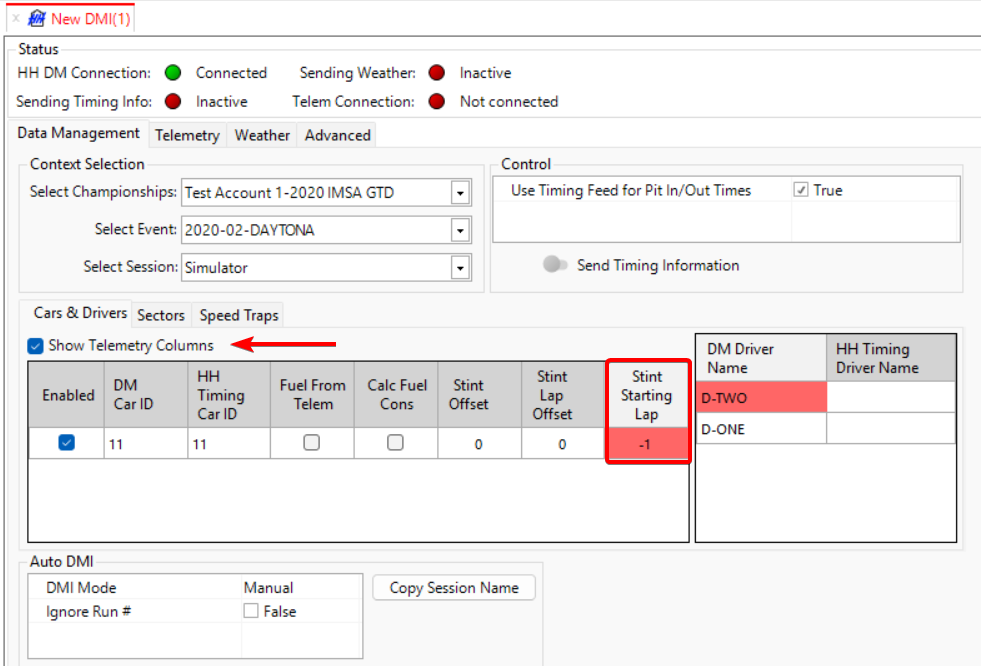The height and width of the screenshot is (666, 981).
Task: Select the Speed Traps tab
Action: click(x=239, y=315)
